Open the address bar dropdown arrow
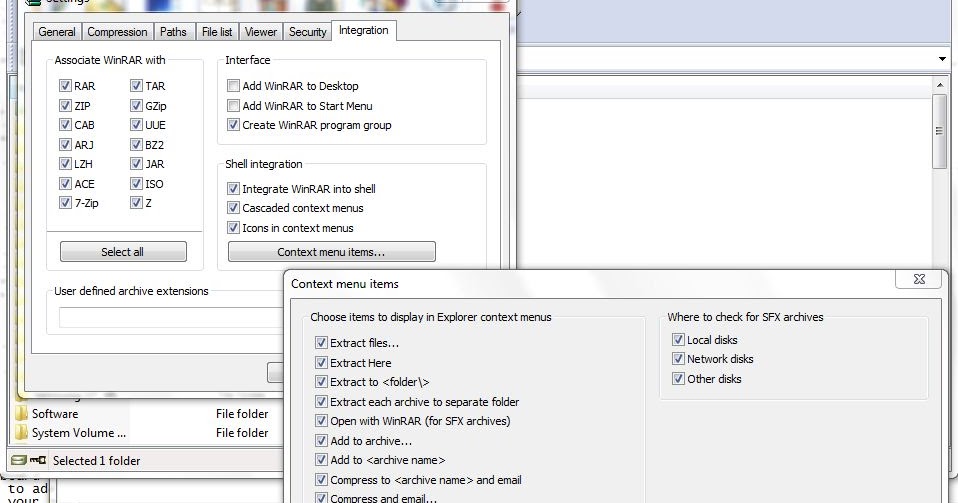This screenshot has width=958, height=503. pyautogui.click(x=942, y=59)
